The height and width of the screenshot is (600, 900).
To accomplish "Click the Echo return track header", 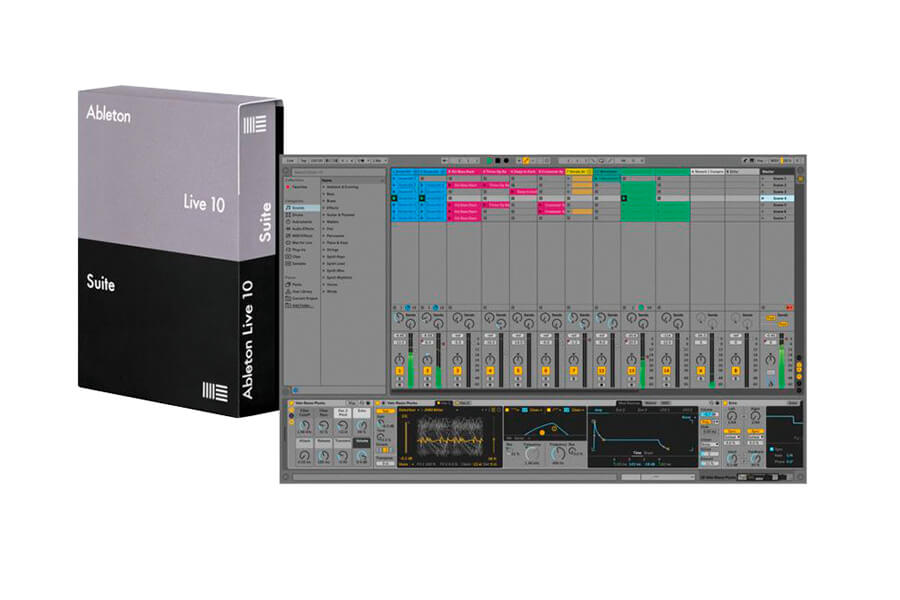I will click(x=742, y=172).
